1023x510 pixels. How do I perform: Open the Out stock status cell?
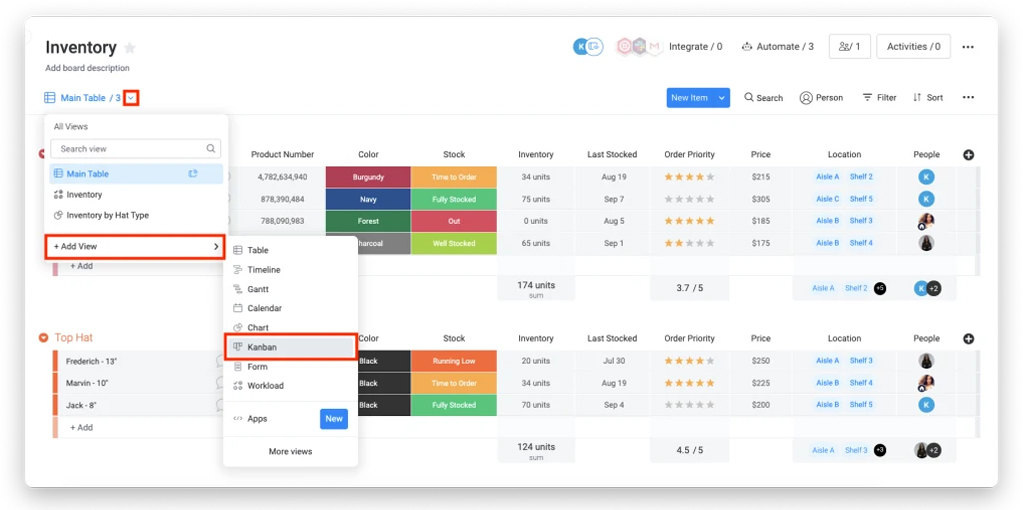coord(454,221)
